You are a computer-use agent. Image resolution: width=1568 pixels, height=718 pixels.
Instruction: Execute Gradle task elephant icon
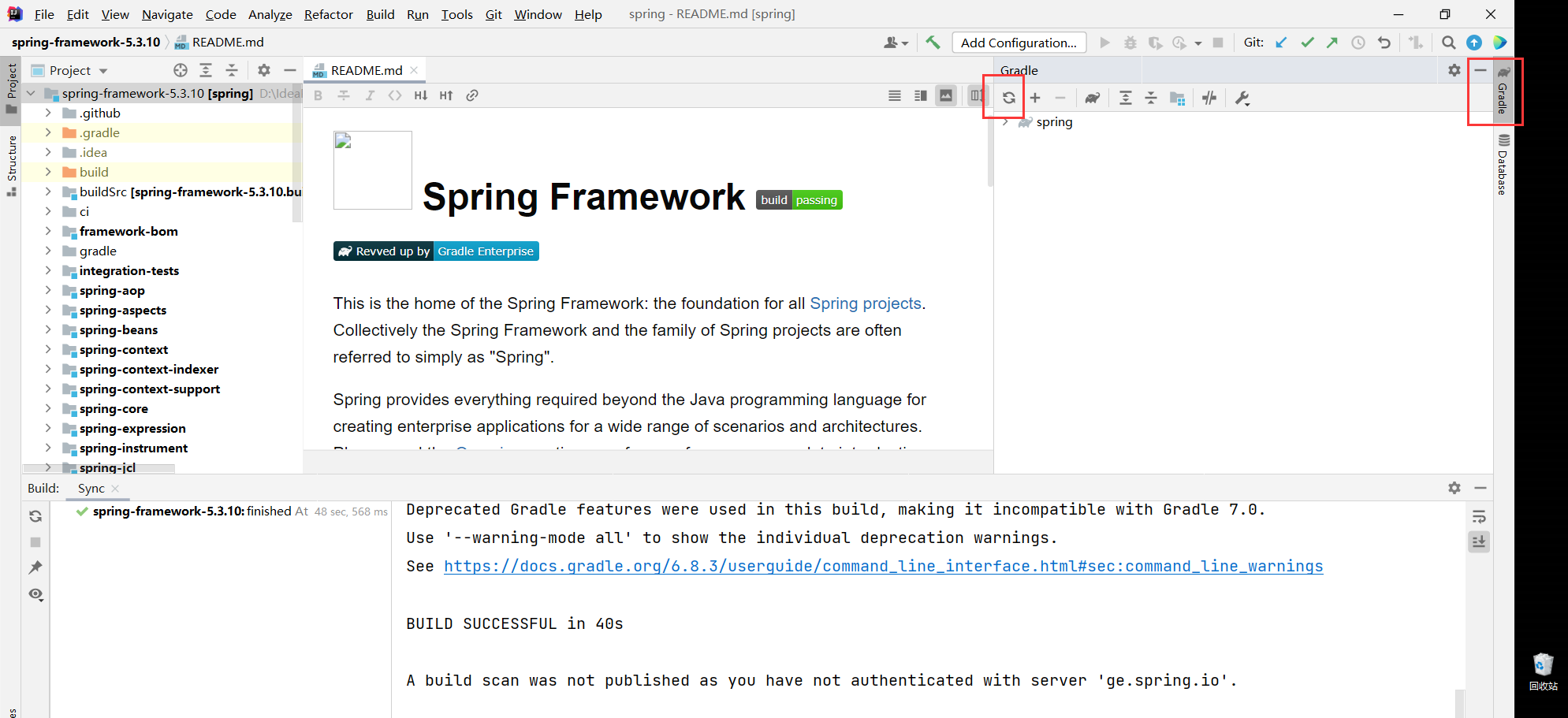[x=1092, y=98]
